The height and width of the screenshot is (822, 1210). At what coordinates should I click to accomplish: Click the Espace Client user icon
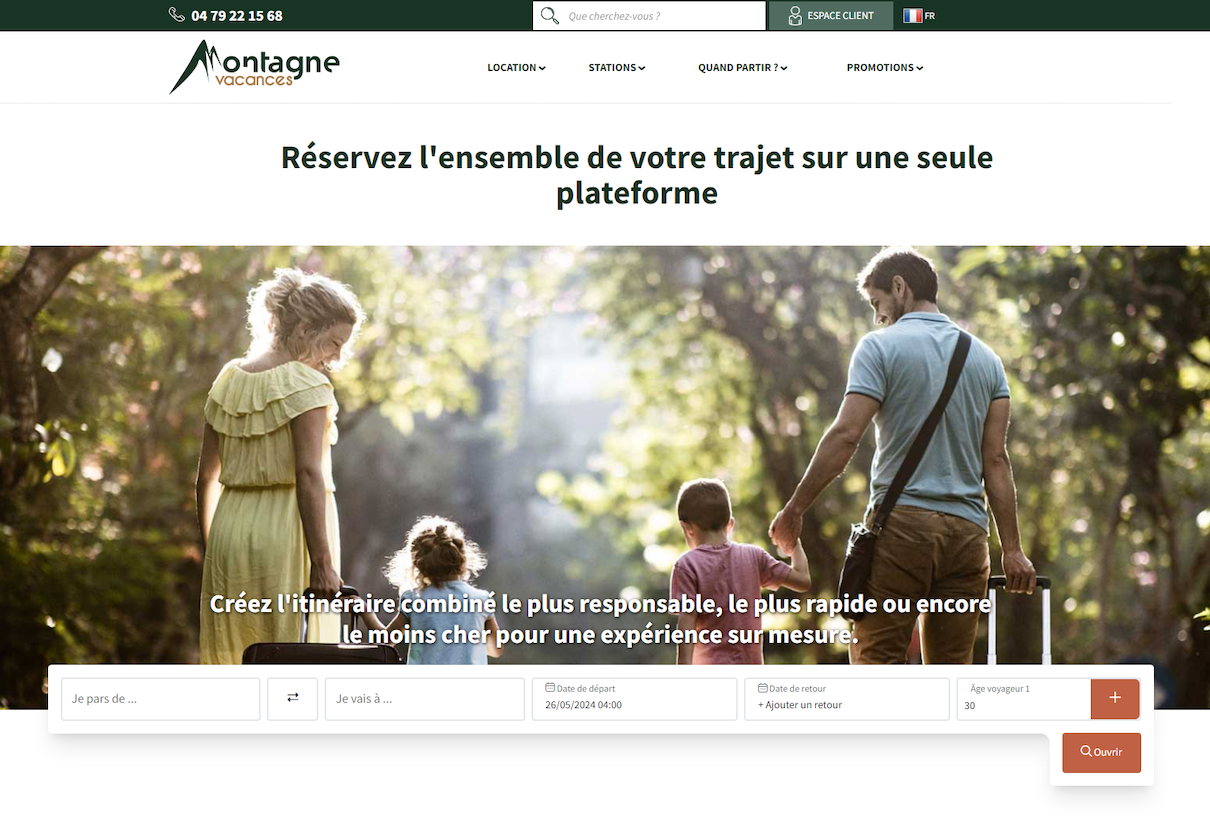(795, 16)
